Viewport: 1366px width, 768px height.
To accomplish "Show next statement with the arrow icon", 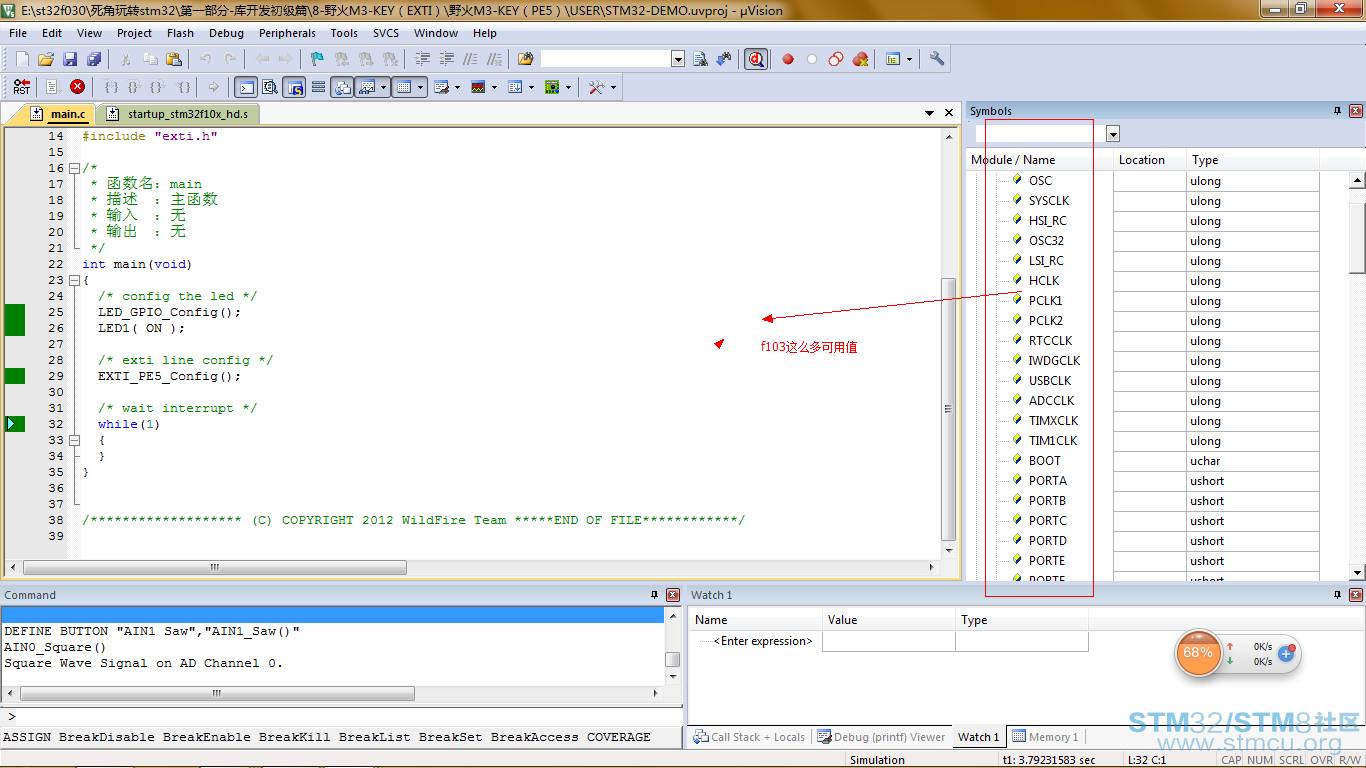I will coord(213,87).
